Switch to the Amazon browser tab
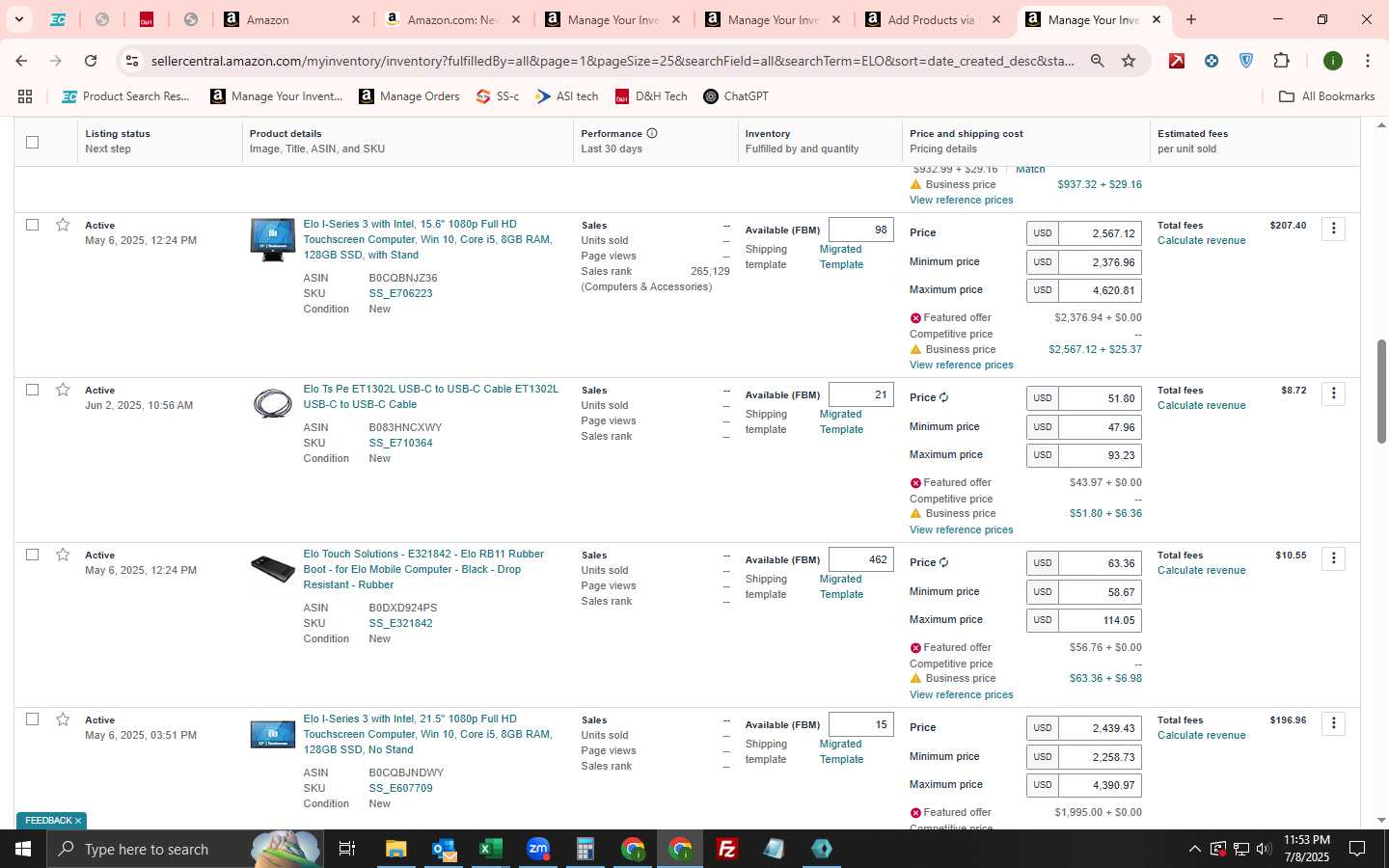The height and width of the screenshot is (868, 1389). [292, 19]
